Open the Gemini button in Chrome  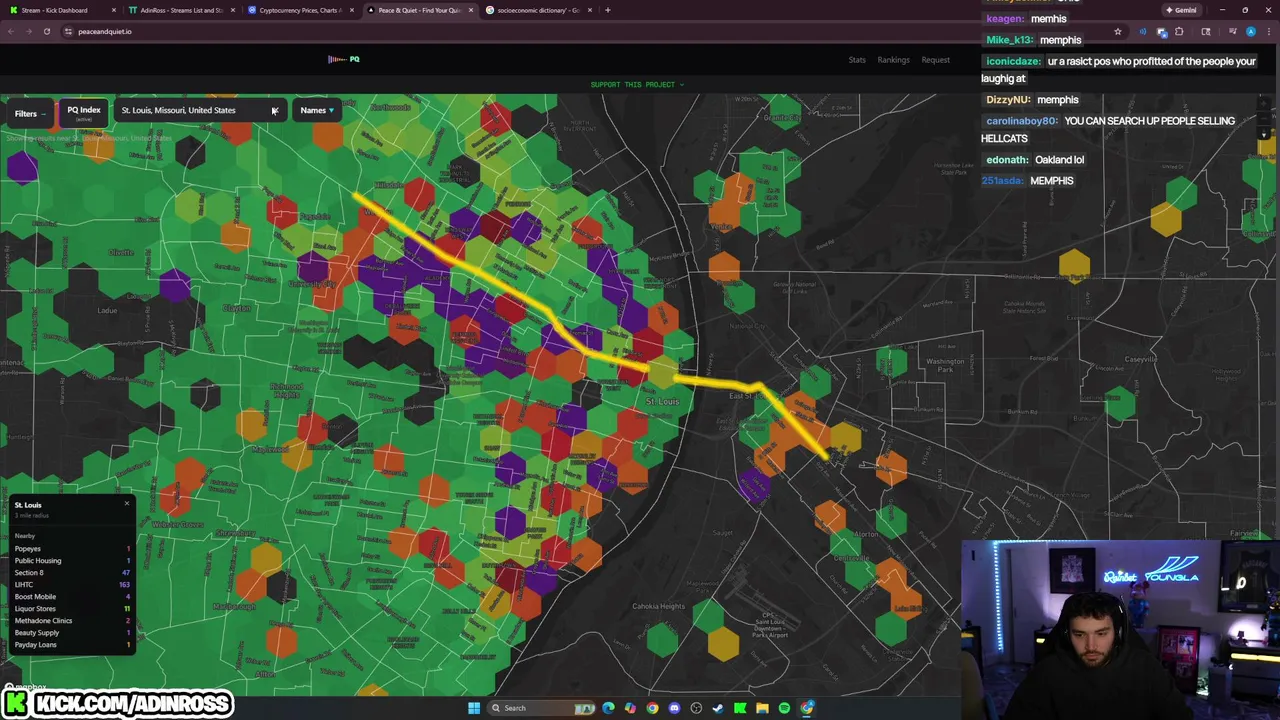click(1182, 10)
